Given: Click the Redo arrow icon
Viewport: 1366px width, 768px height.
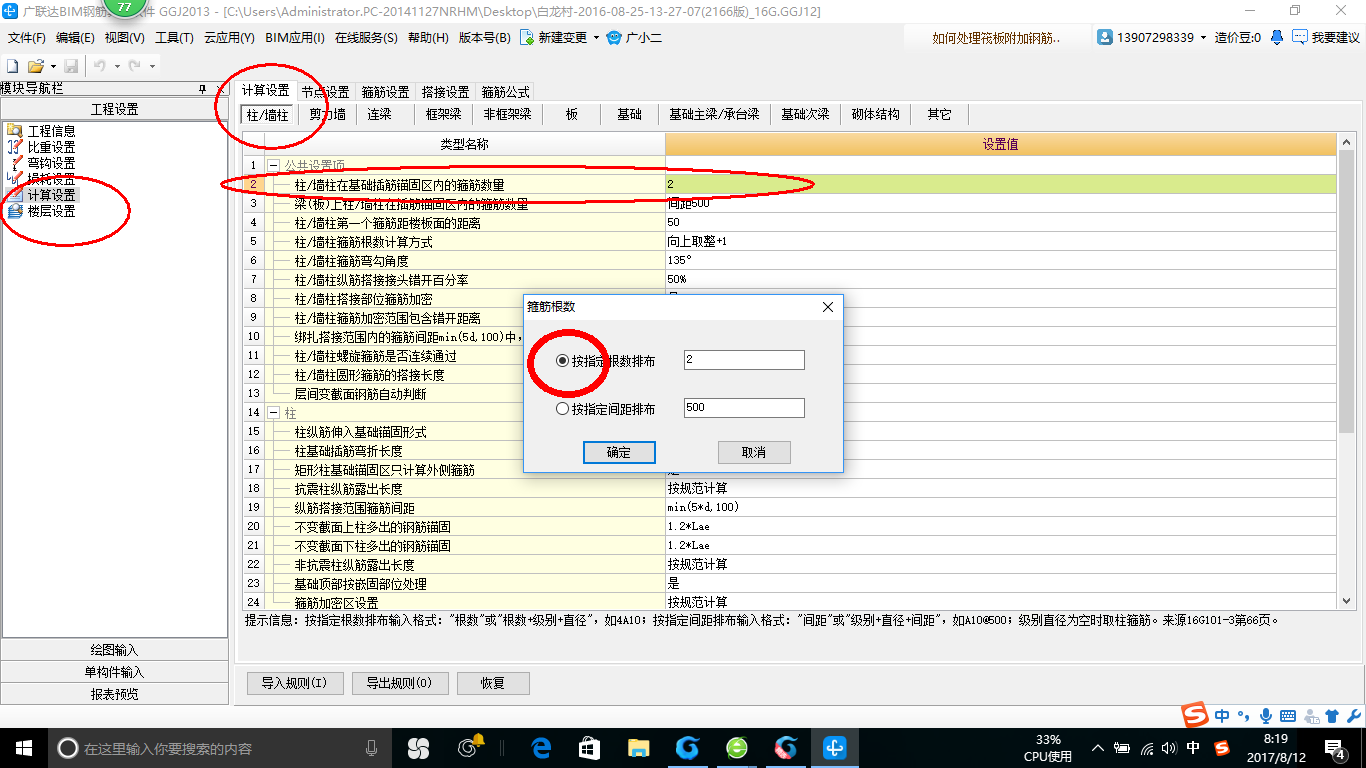Looking at the screenshot, I should point(134,66).
